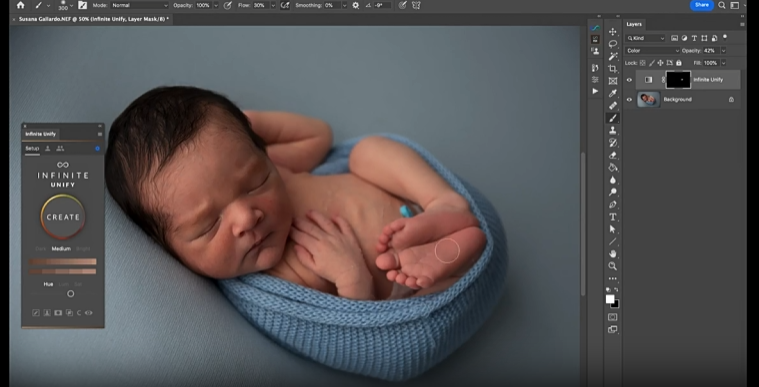Choose the Eraser tool
The image size is (759, 387).
point(613,155)
